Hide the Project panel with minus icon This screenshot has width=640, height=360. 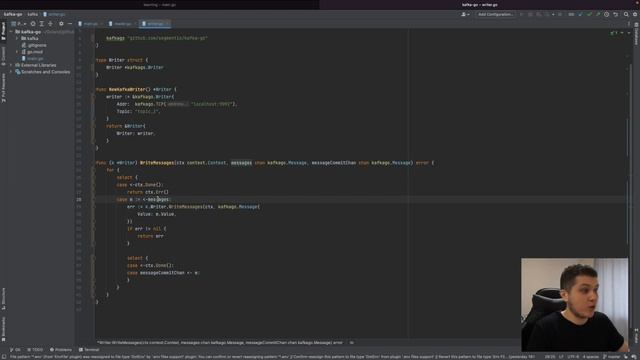coord(70,24)
